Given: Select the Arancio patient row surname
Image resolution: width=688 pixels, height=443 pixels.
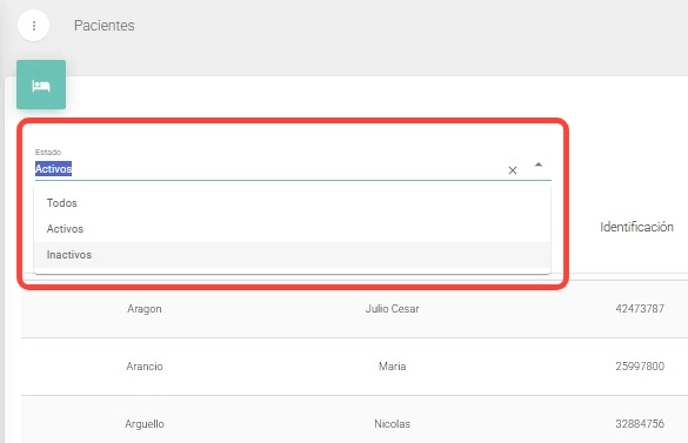Looking at the screenshot, I should click(x=144, y=367).
